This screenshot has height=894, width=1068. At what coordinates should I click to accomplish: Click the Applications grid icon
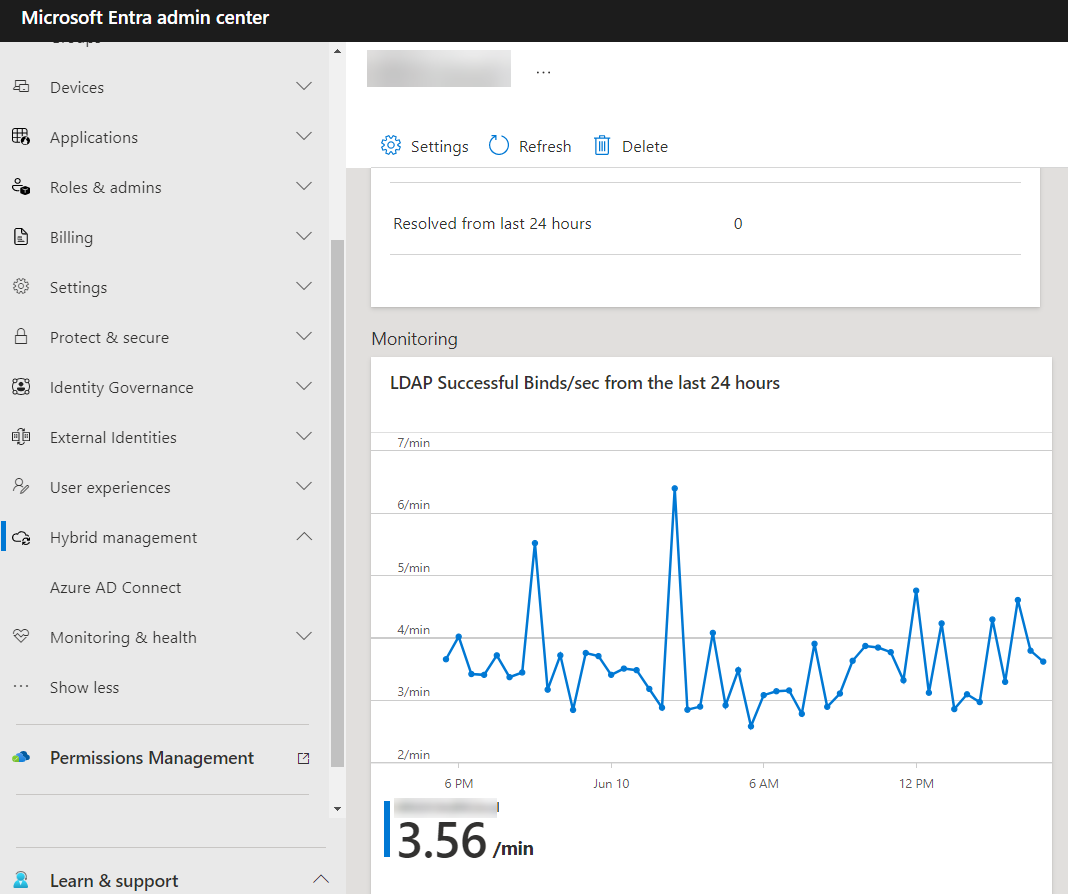click(21, 136)
